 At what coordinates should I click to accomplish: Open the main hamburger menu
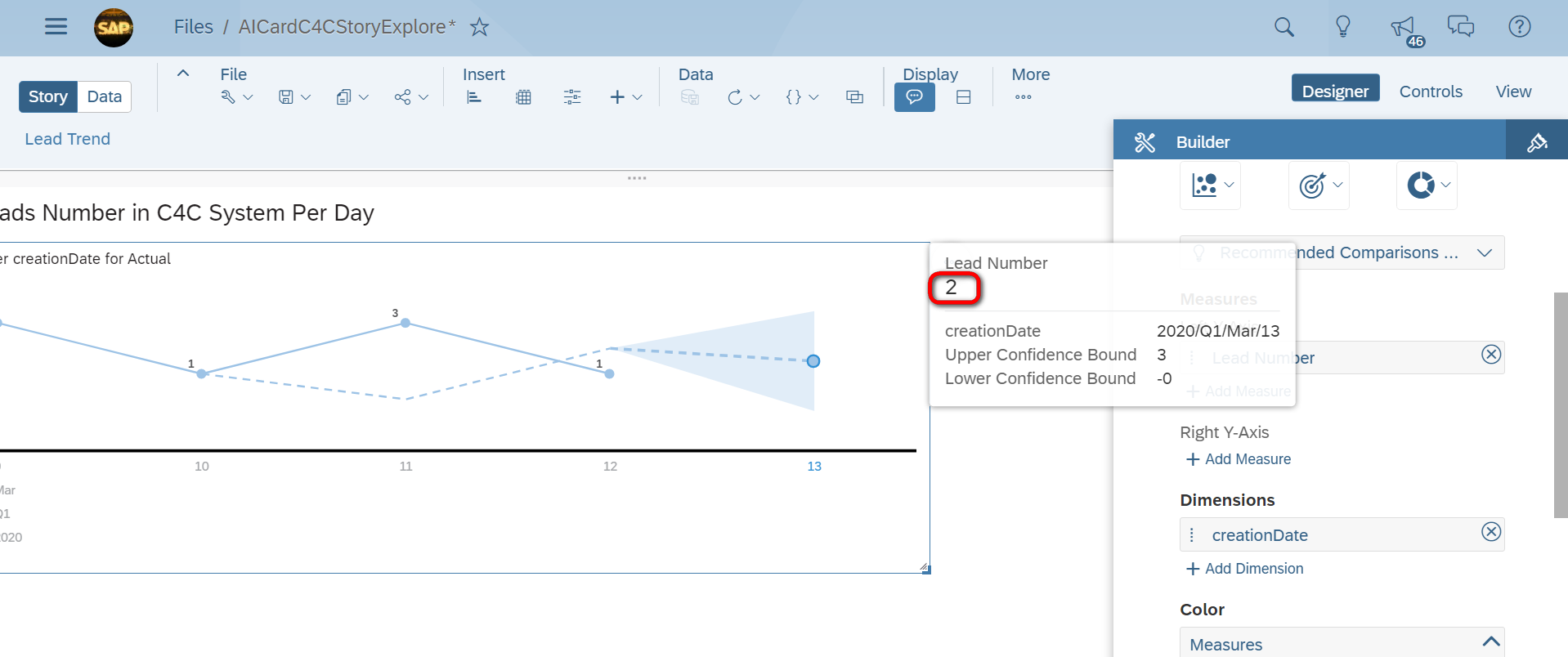pyautogui.click(x=56, y=27)
